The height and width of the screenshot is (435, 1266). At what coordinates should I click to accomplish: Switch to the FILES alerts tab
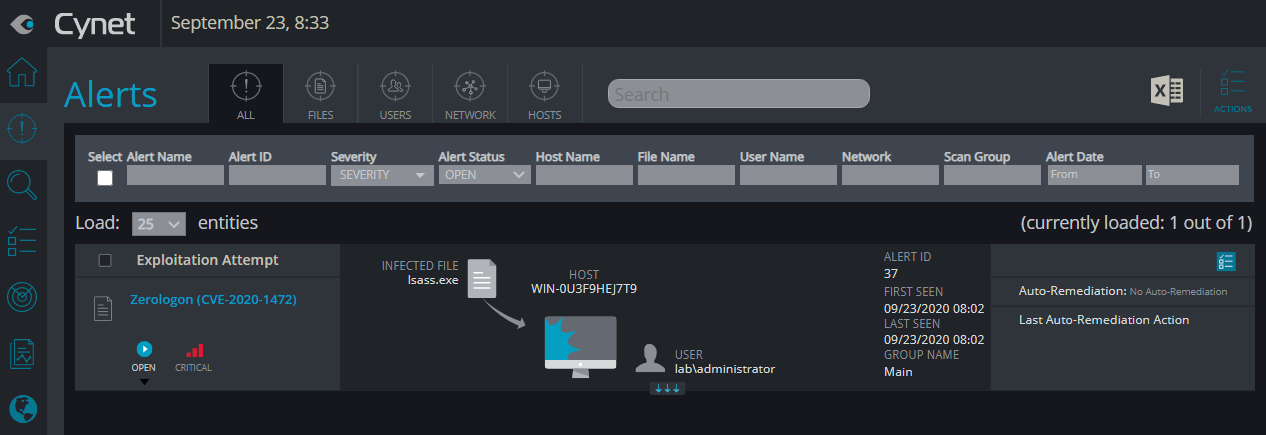[x=320, y=95]
